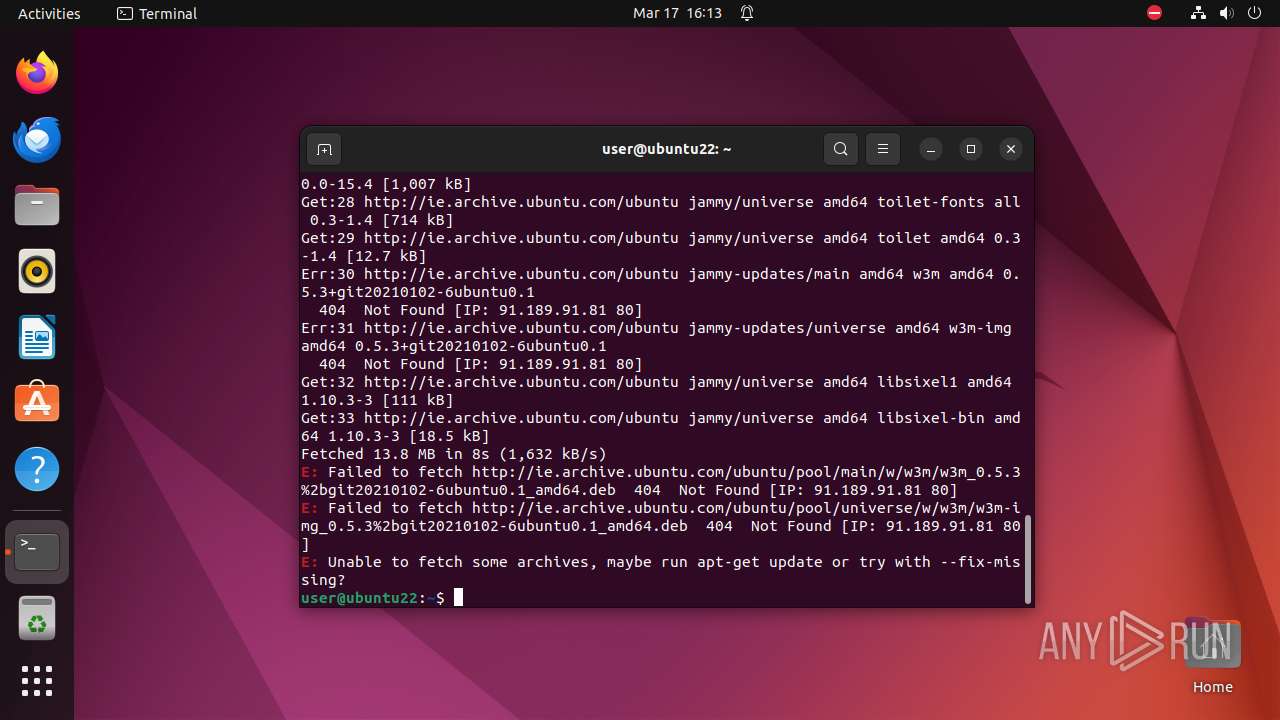Screen dimensions: 1280x720
Task: Open the Activities overview
Action: point(49,13)
